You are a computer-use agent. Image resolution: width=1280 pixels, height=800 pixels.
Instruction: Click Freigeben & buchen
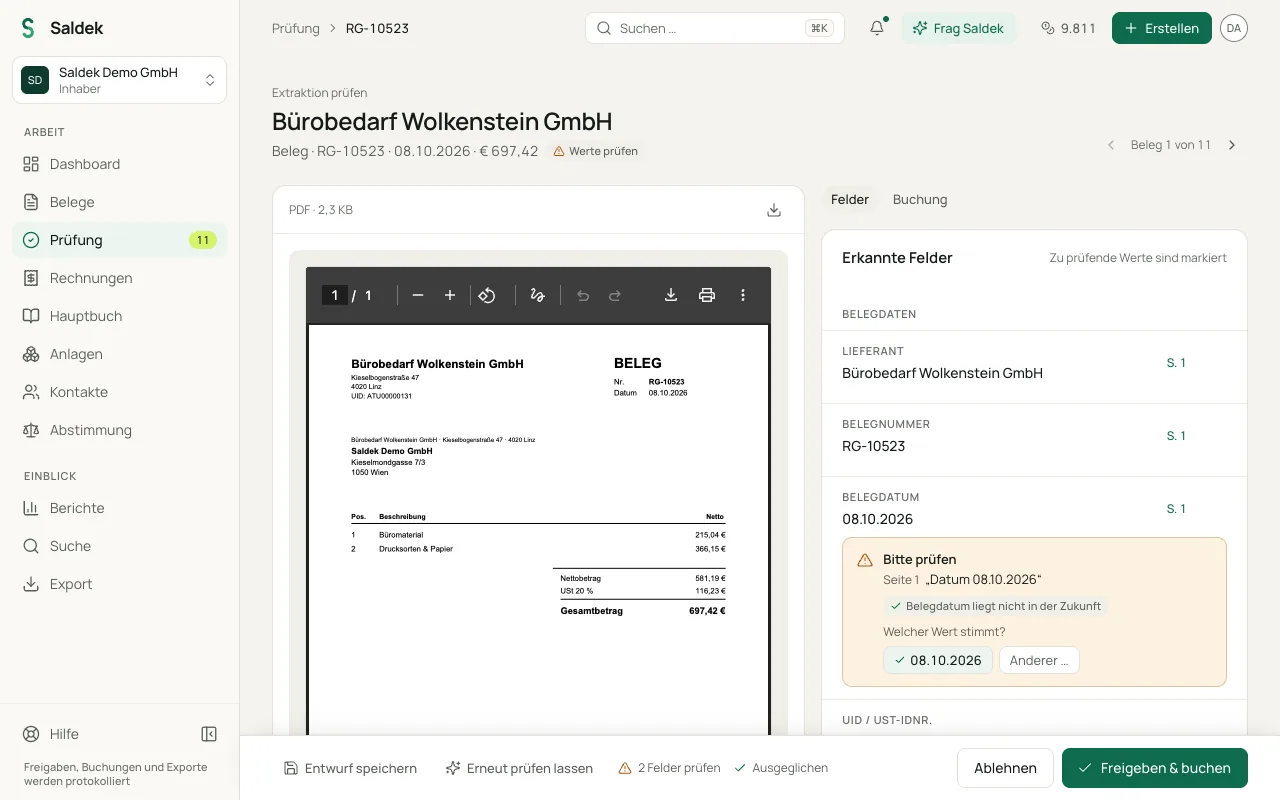(x=1155, y=768)
